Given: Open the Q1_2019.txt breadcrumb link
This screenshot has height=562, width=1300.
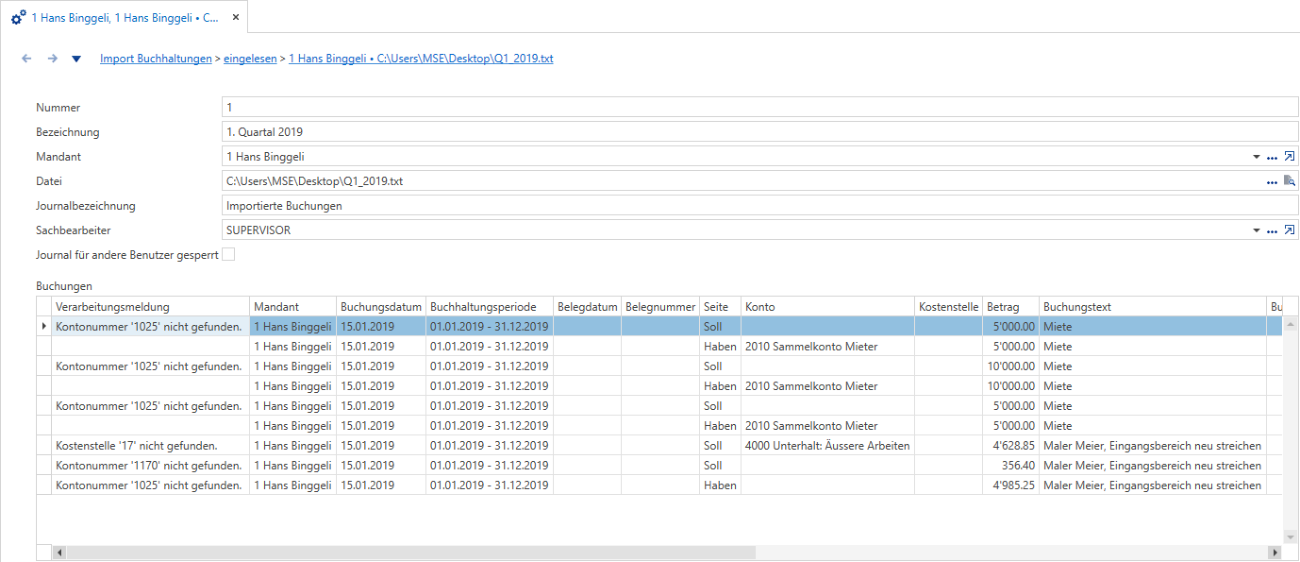Looking at the screenshot, I should click(421, 59).
